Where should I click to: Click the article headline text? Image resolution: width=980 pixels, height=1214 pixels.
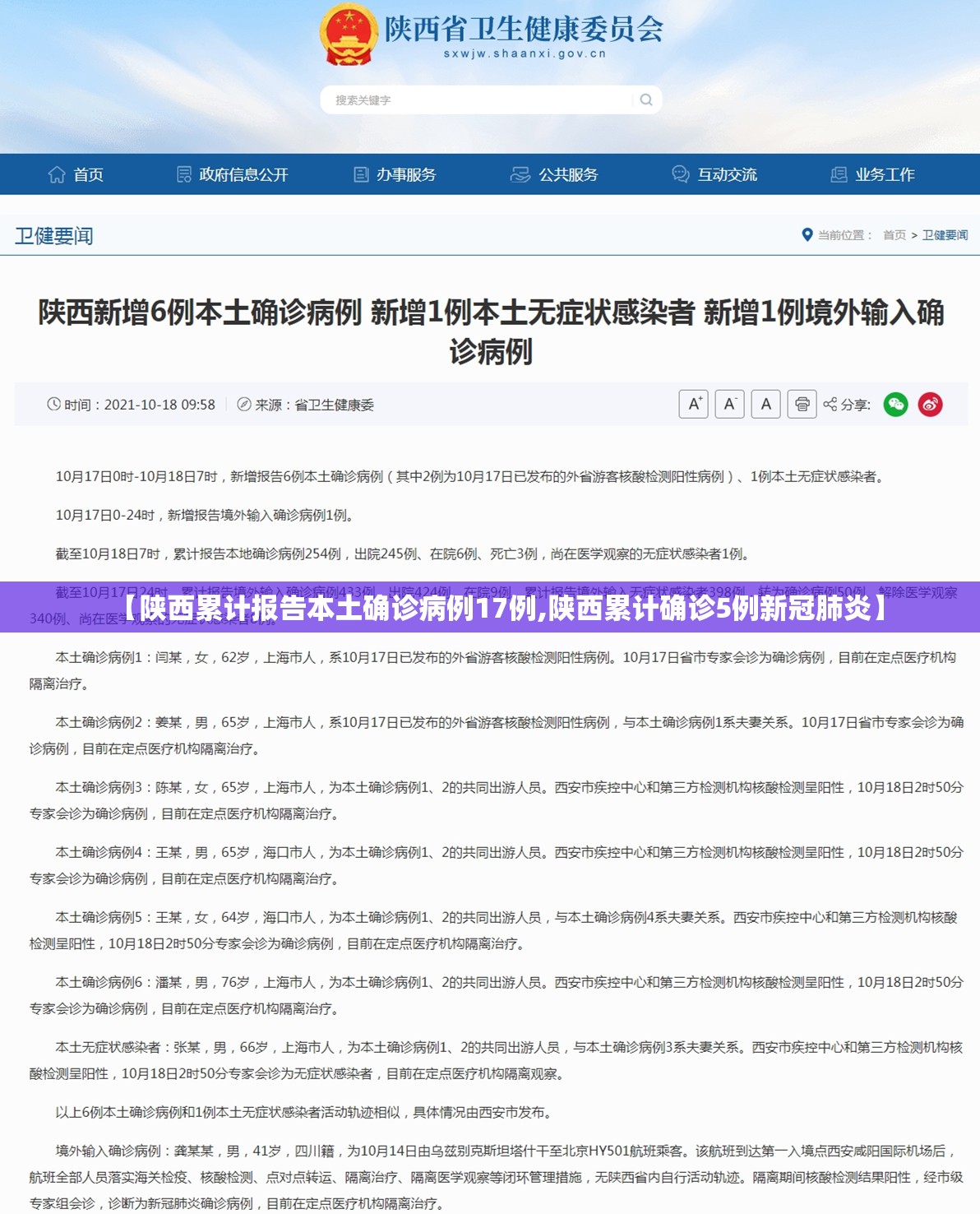tap(491, 331)
